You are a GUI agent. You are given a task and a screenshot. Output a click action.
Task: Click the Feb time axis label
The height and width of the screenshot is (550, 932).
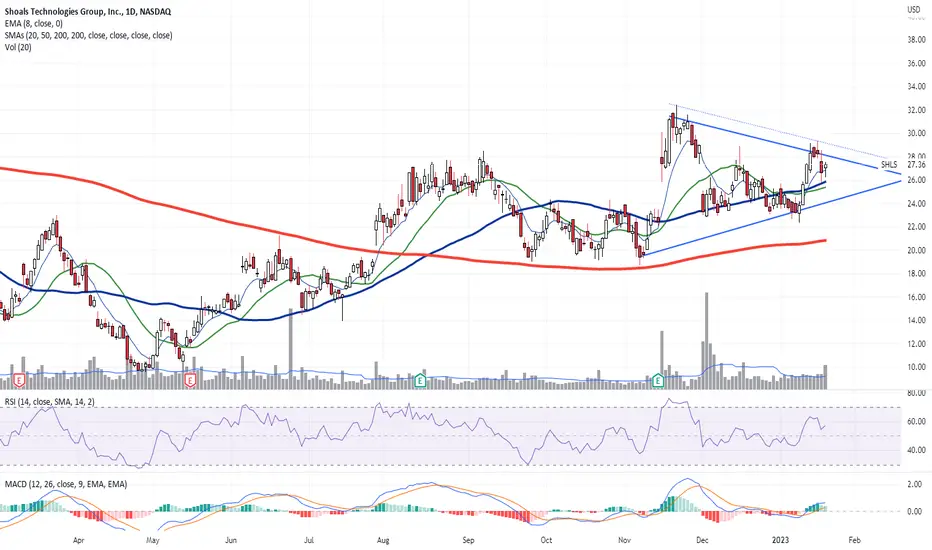pos(854,540)
